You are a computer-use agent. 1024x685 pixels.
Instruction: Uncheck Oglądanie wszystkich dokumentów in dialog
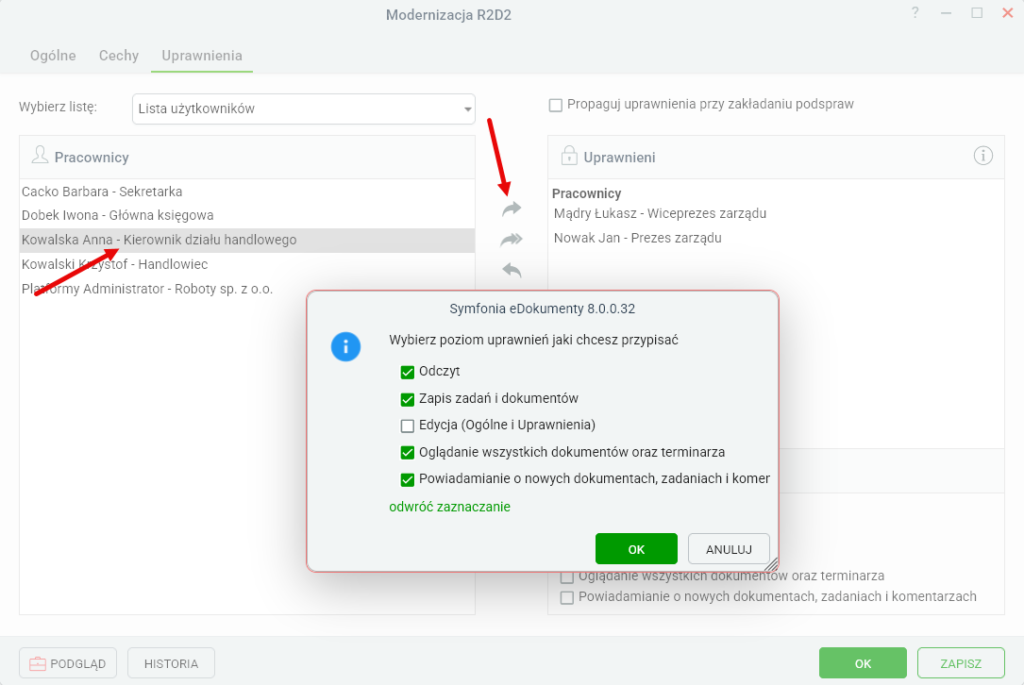[x=407, y=453]
